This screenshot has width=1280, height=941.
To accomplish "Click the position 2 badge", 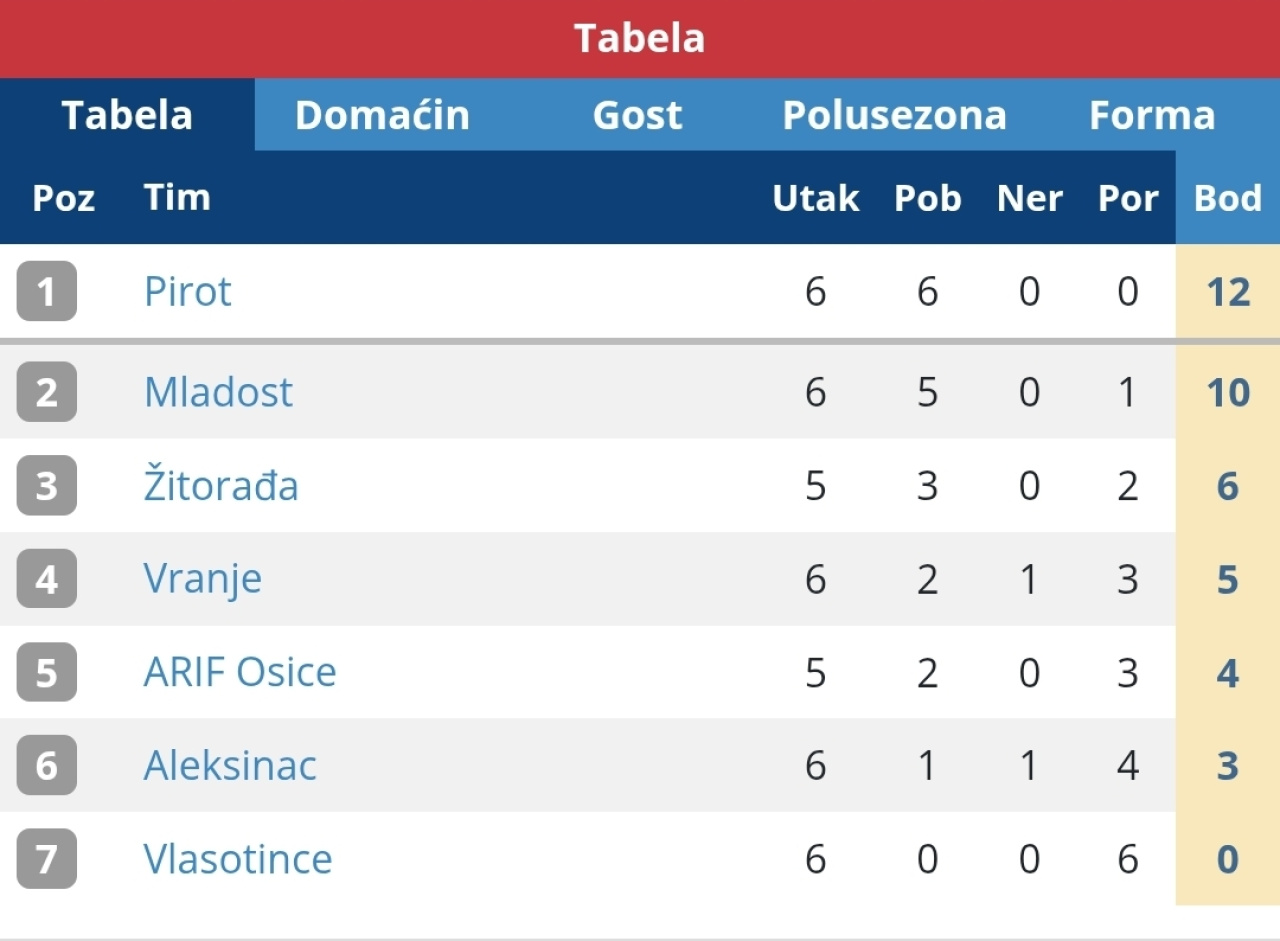I will click(47, 392).
